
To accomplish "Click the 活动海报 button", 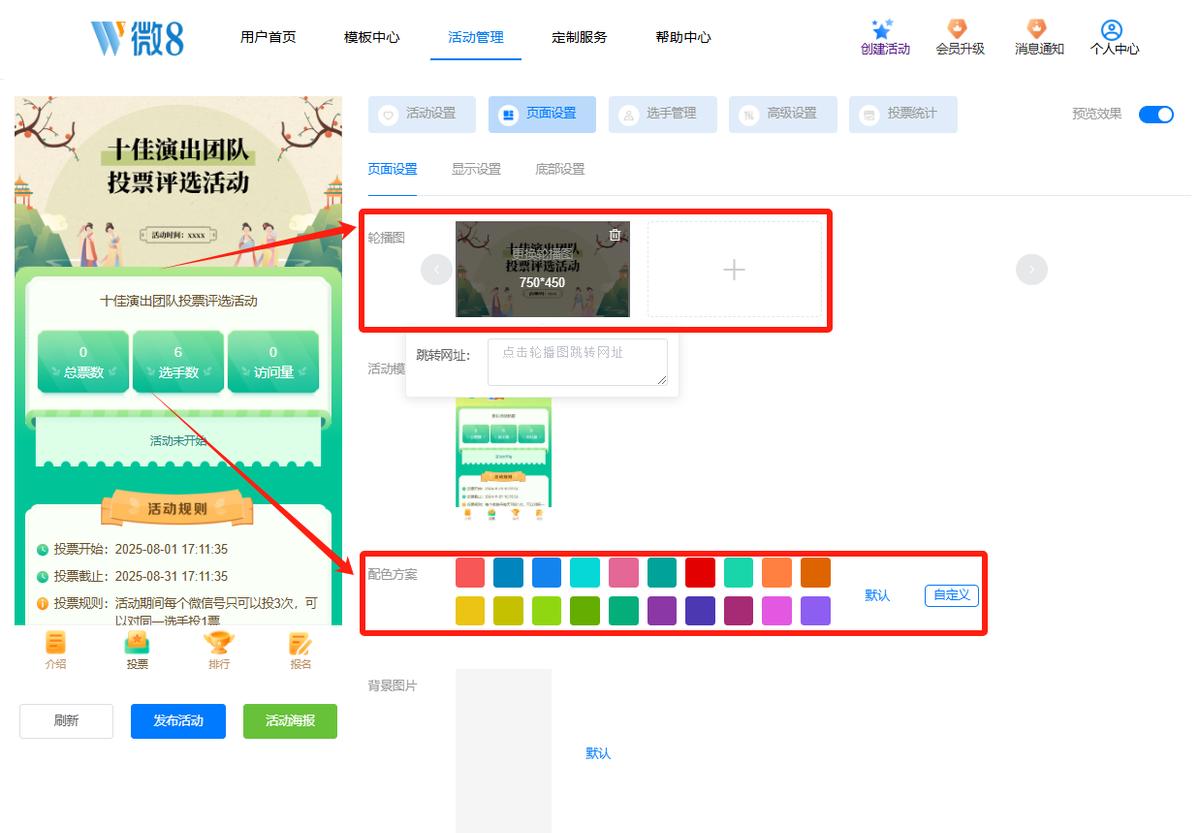I will (x=290, y=721).
